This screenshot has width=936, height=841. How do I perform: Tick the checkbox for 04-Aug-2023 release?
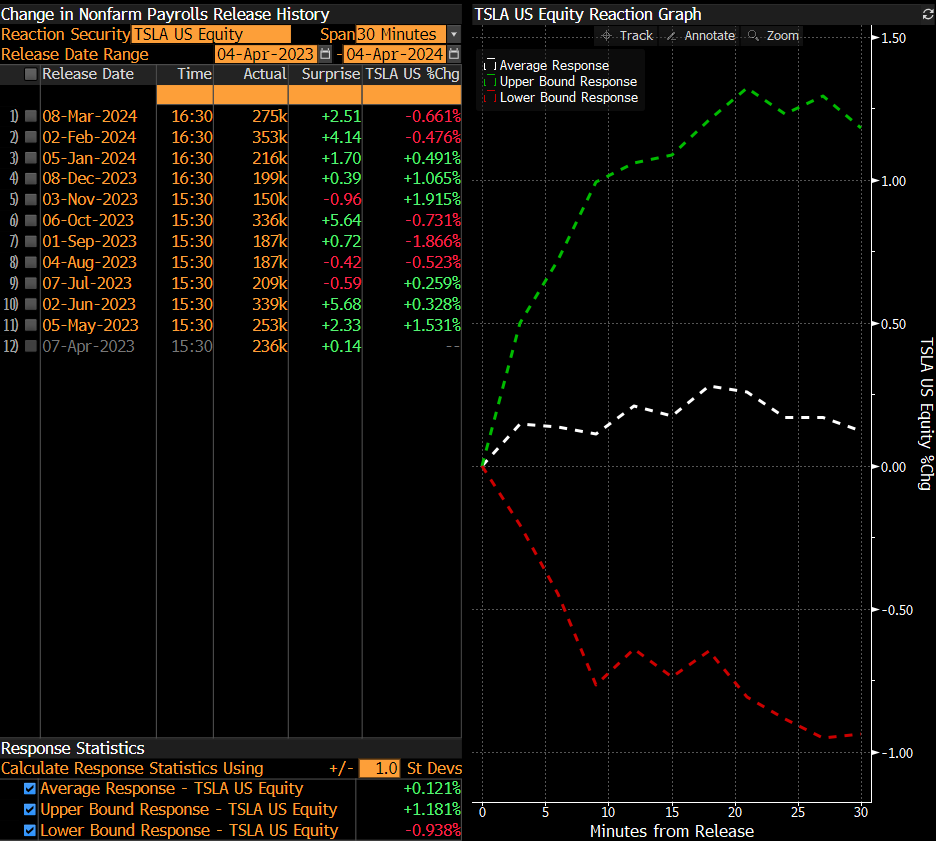[30, 262]
